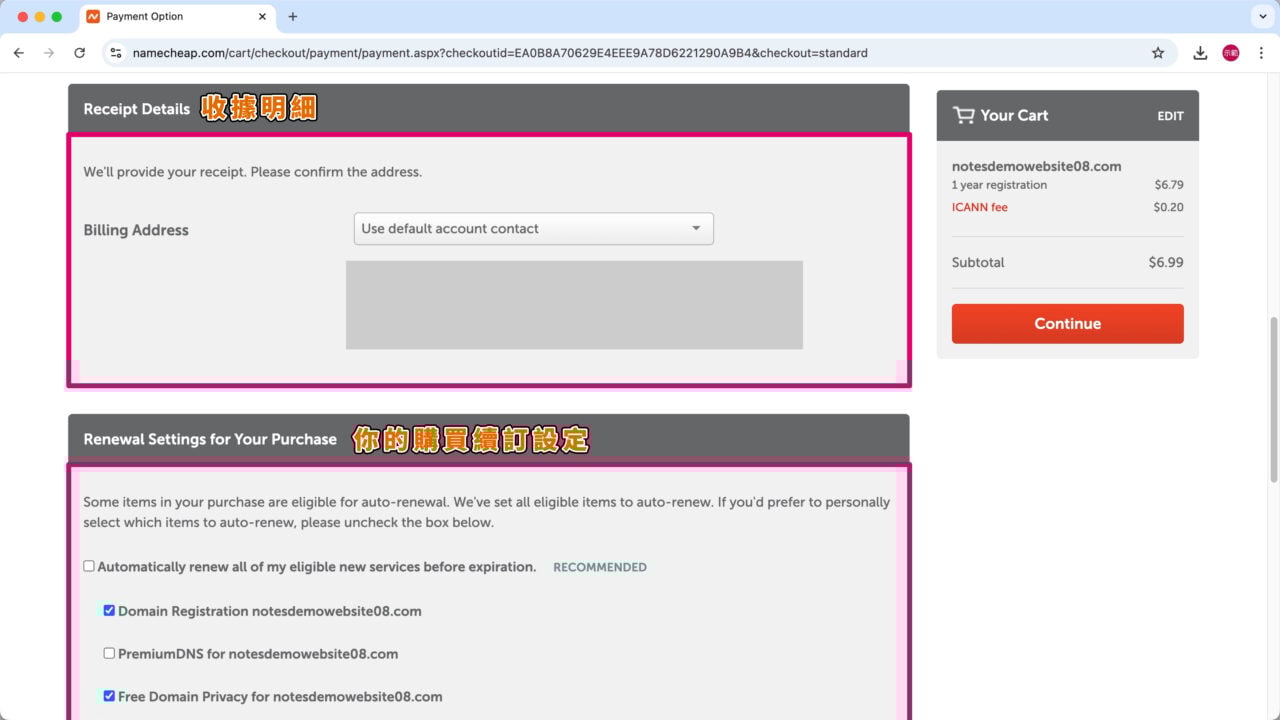The image size is (1280, 720).
Task: Enable automatically renew all eligible services checkbox
Action: [89, 566]
